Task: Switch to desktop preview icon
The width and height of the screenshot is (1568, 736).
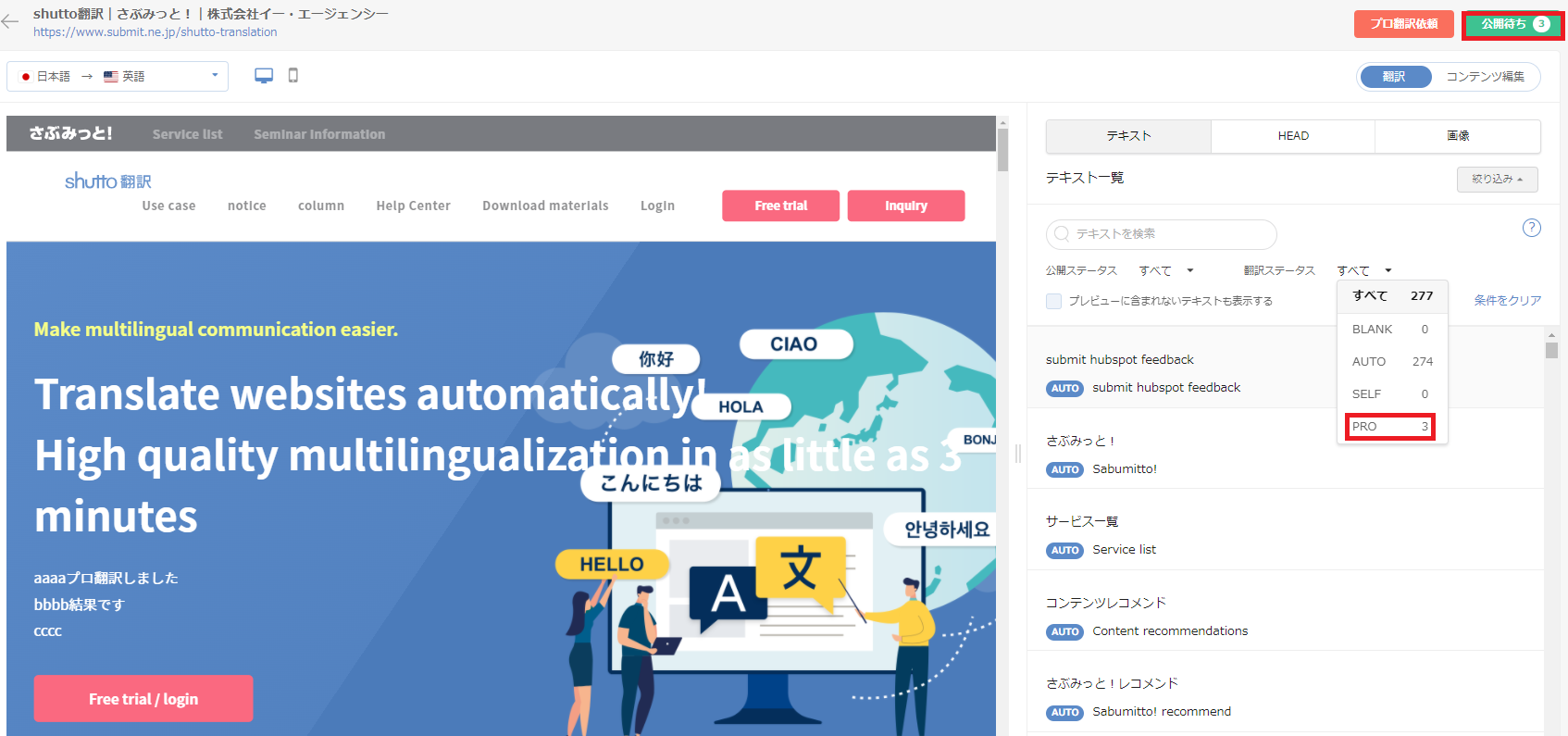Action: click(264, 76)
